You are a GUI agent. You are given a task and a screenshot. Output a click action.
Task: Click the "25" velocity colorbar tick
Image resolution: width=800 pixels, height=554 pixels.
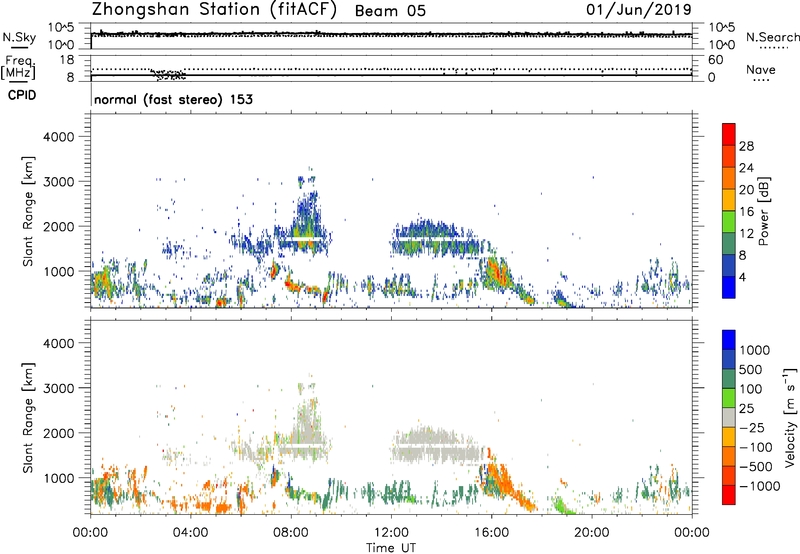tap(747, 409)
